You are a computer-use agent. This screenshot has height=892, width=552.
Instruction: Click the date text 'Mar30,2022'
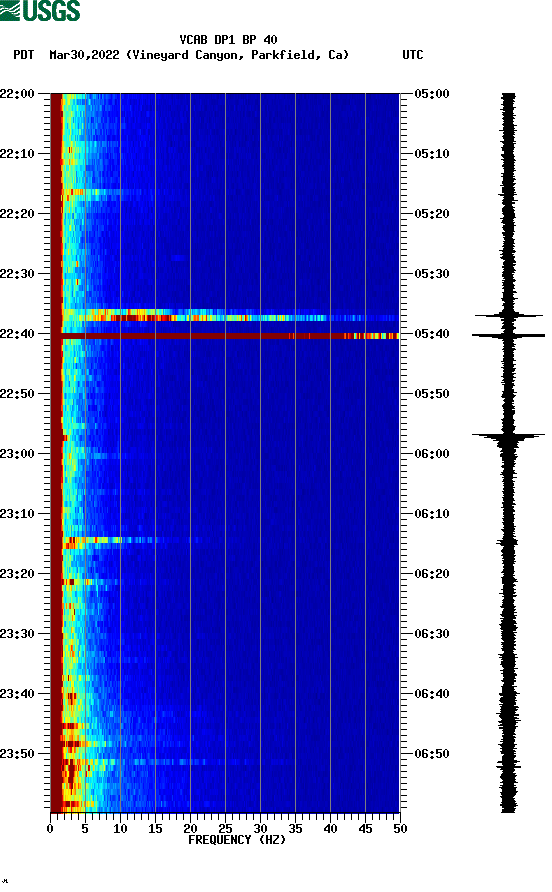pos(84,55)
